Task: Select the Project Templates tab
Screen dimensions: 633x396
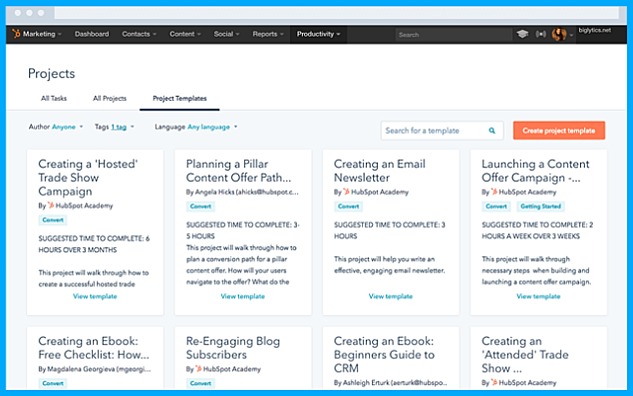Action: pyautogui.click(x=180, y=98)
